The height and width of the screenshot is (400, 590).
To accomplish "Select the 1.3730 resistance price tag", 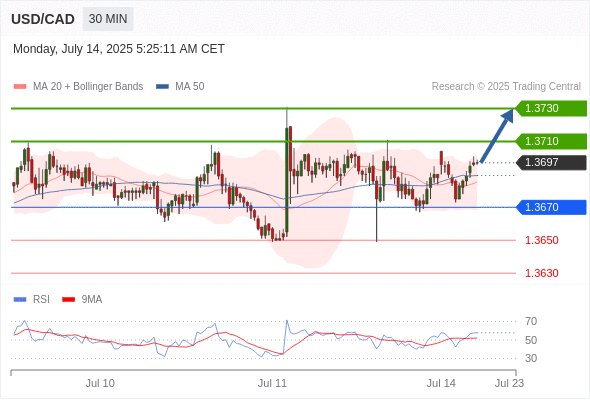I will point(551,108).
